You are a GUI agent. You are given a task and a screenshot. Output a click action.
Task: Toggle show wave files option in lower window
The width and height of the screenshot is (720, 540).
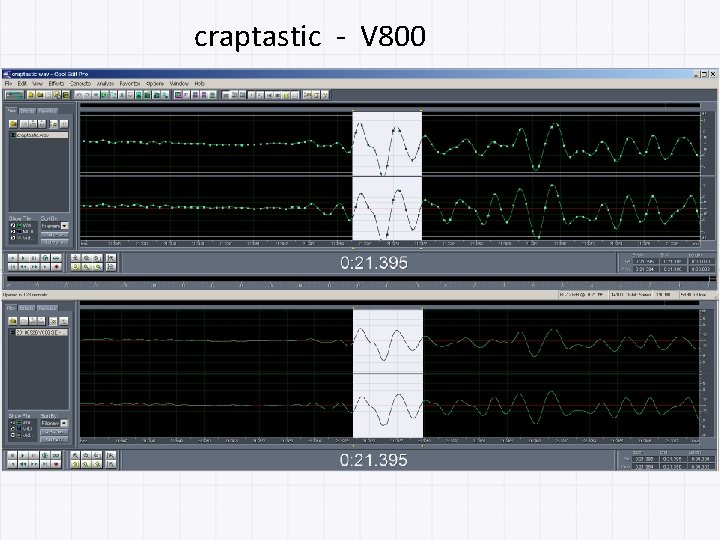click(x=12, y=422)
